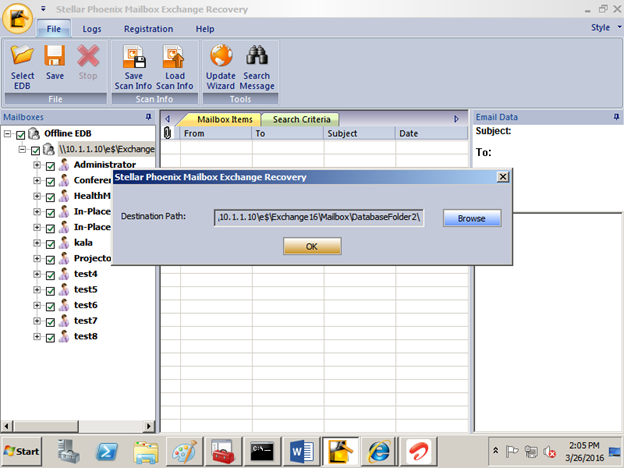
Task: Click the Windows Start button
Action: coord(22,452)
